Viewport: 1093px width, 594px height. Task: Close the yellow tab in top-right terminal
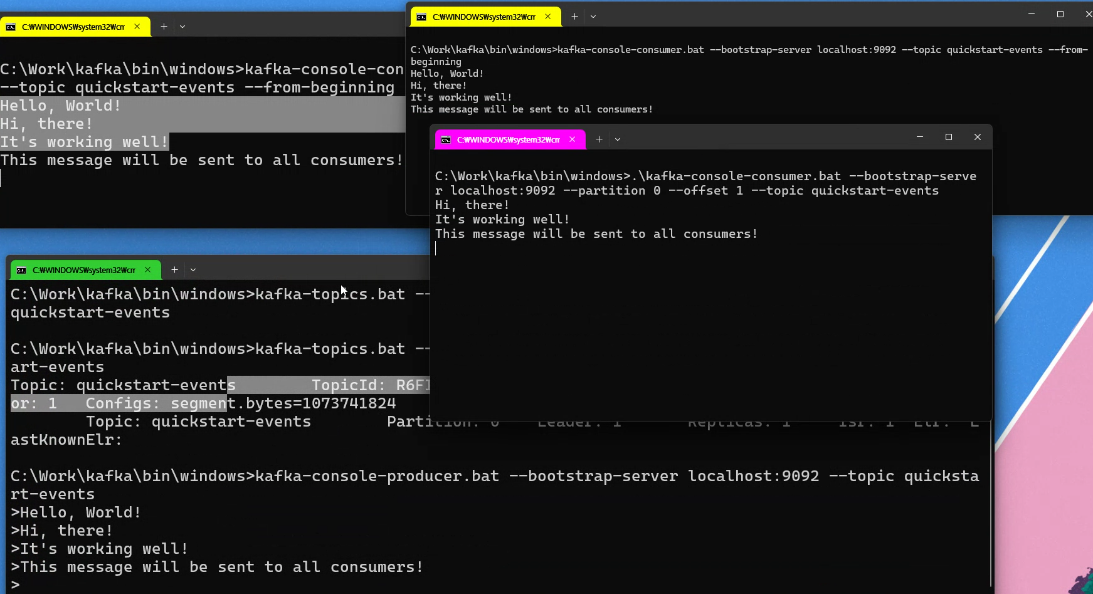tap(547, 17)
